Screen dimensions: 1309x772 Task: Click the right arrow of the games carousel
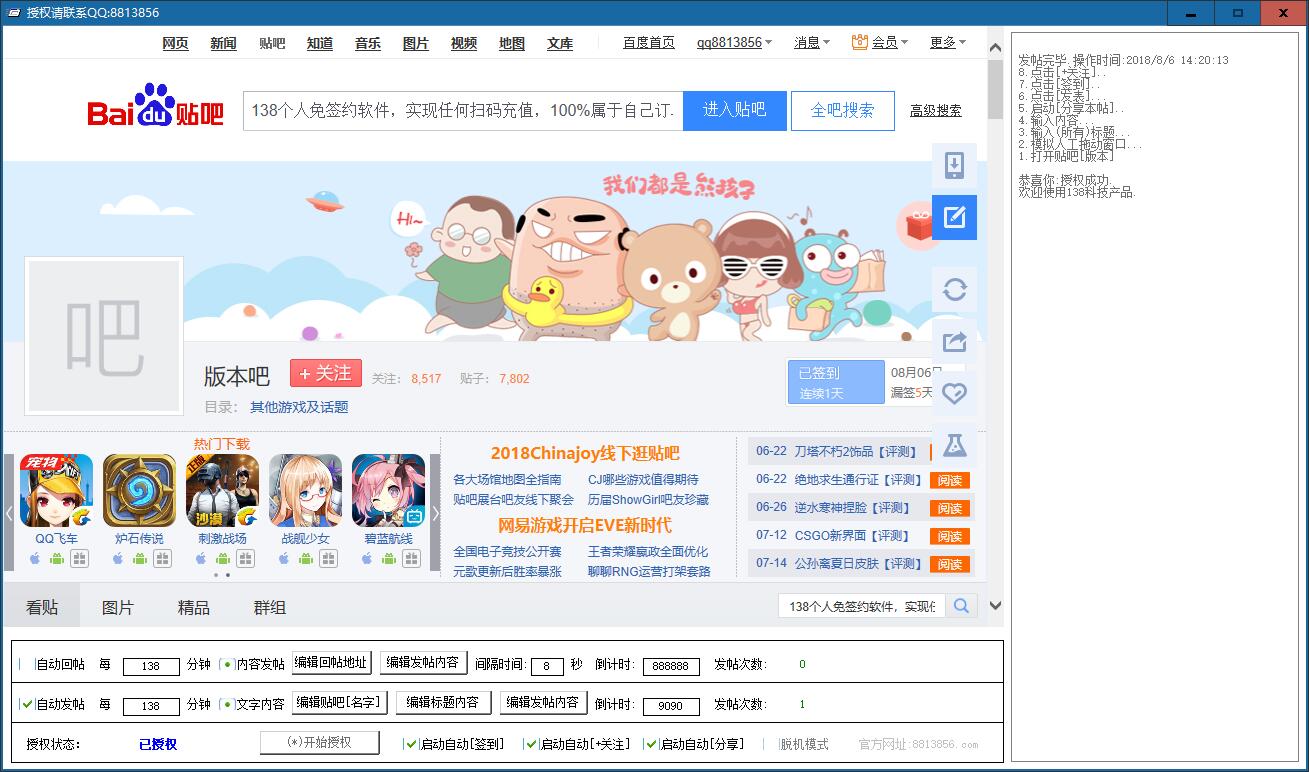[x=435, y=513]
